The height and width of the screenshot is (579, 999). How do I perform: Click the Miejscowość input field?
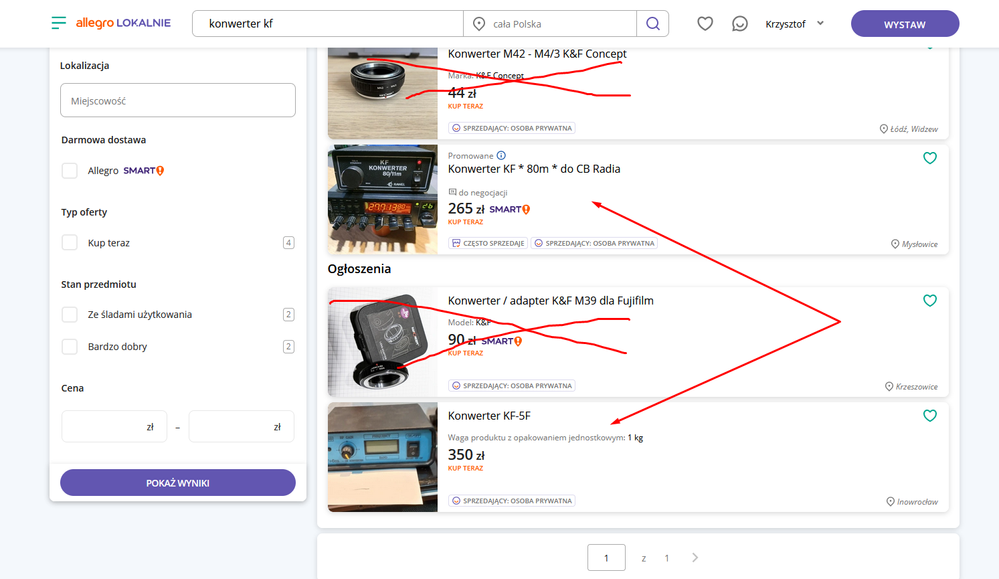[x=177, y=100]
